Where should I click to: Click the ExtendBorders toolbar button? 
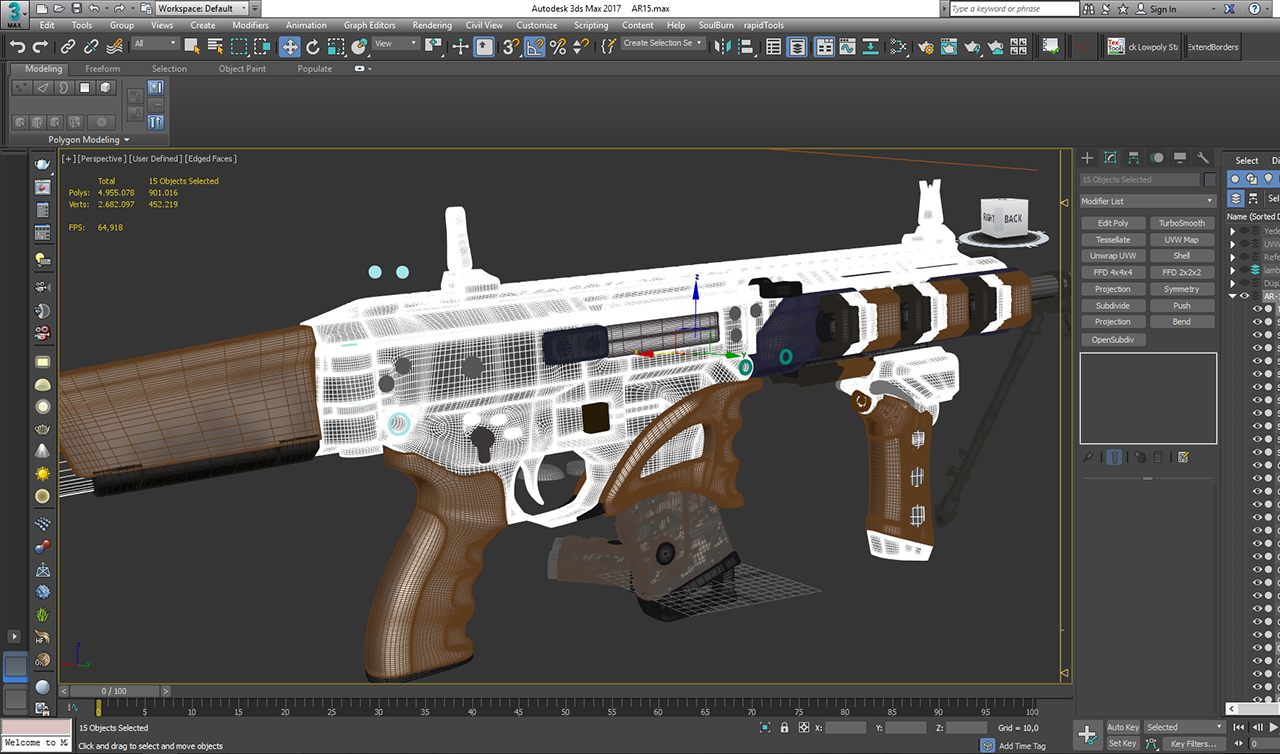point(1213,47)
